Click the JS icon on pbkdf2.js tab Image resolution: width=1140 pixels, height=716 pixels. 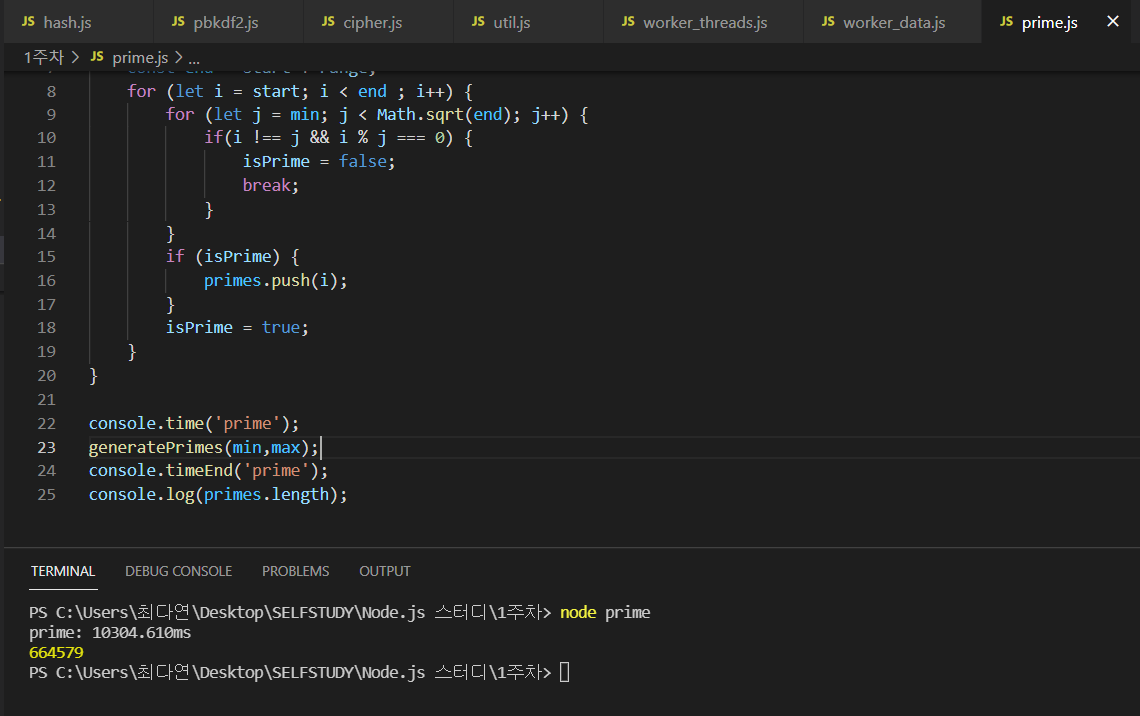(178, 22)
